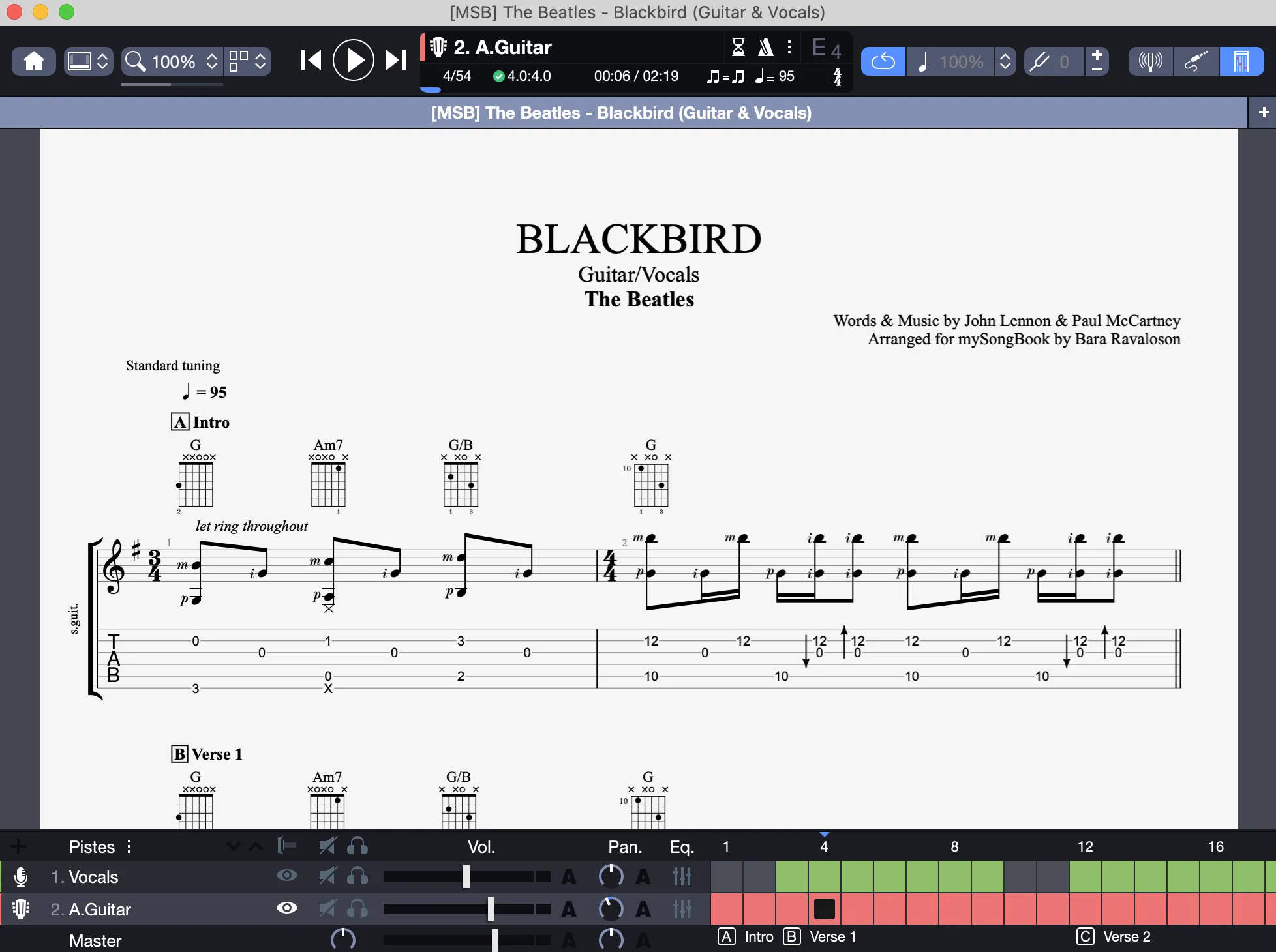This screenshot has height=952, width=1276.
Task: Click the Vocals microphone track icon
Action: coord(21,877)
